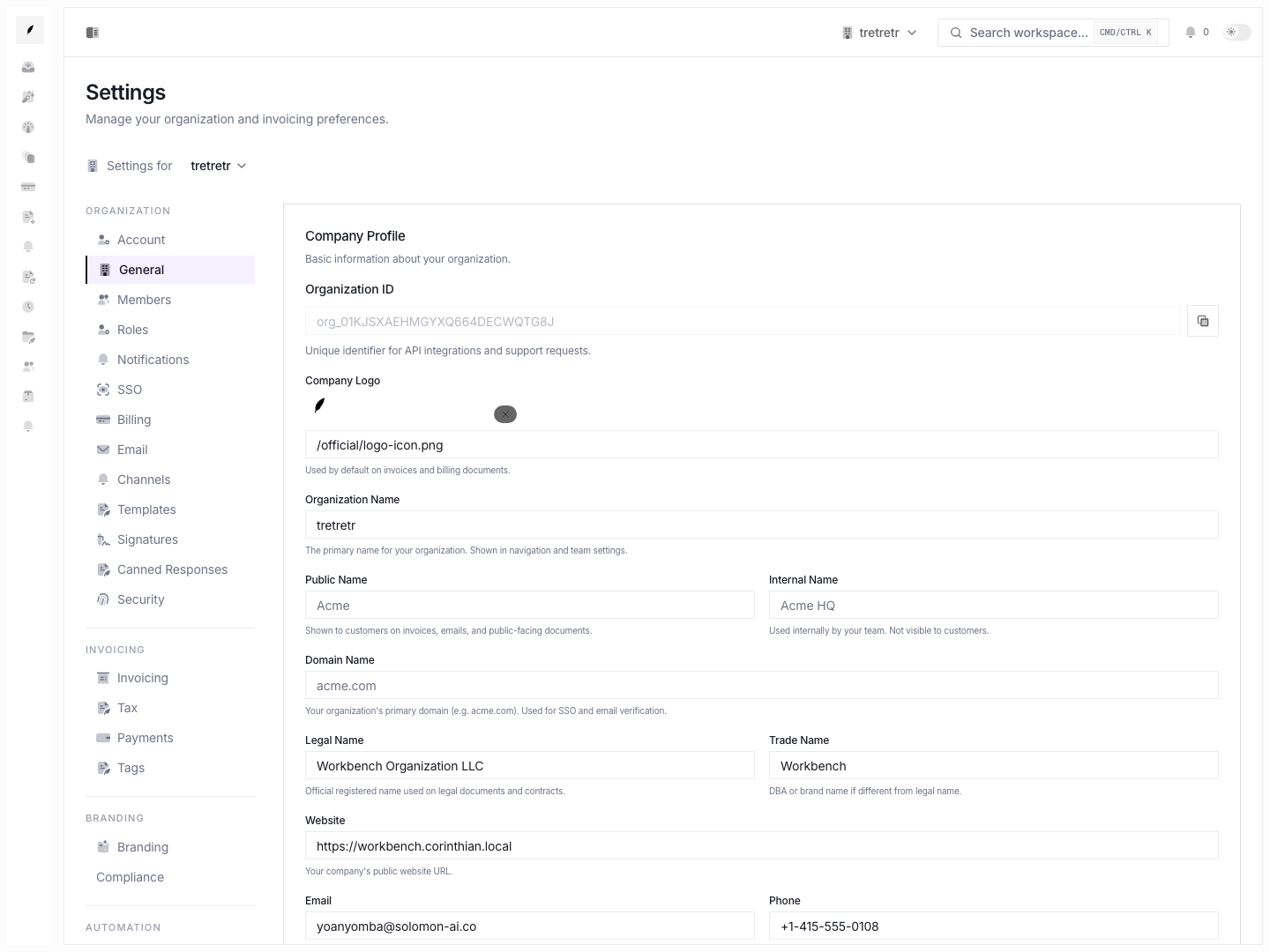The width and height of the screenshot is (1270, 952).
Task: Click the Email field
Action: (530, 926)
